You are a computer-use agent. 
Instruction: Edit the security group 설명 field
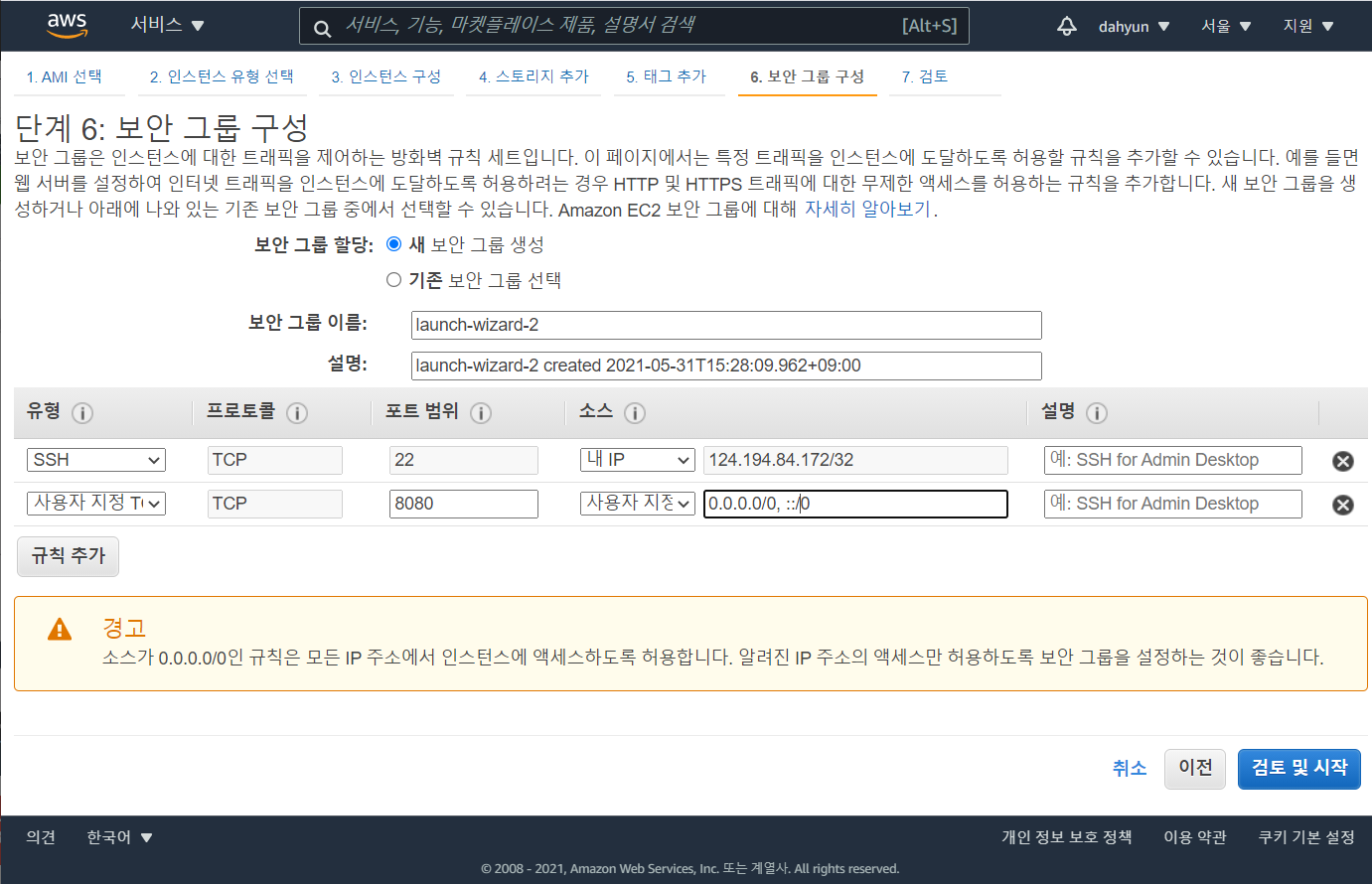pos(726,366)
